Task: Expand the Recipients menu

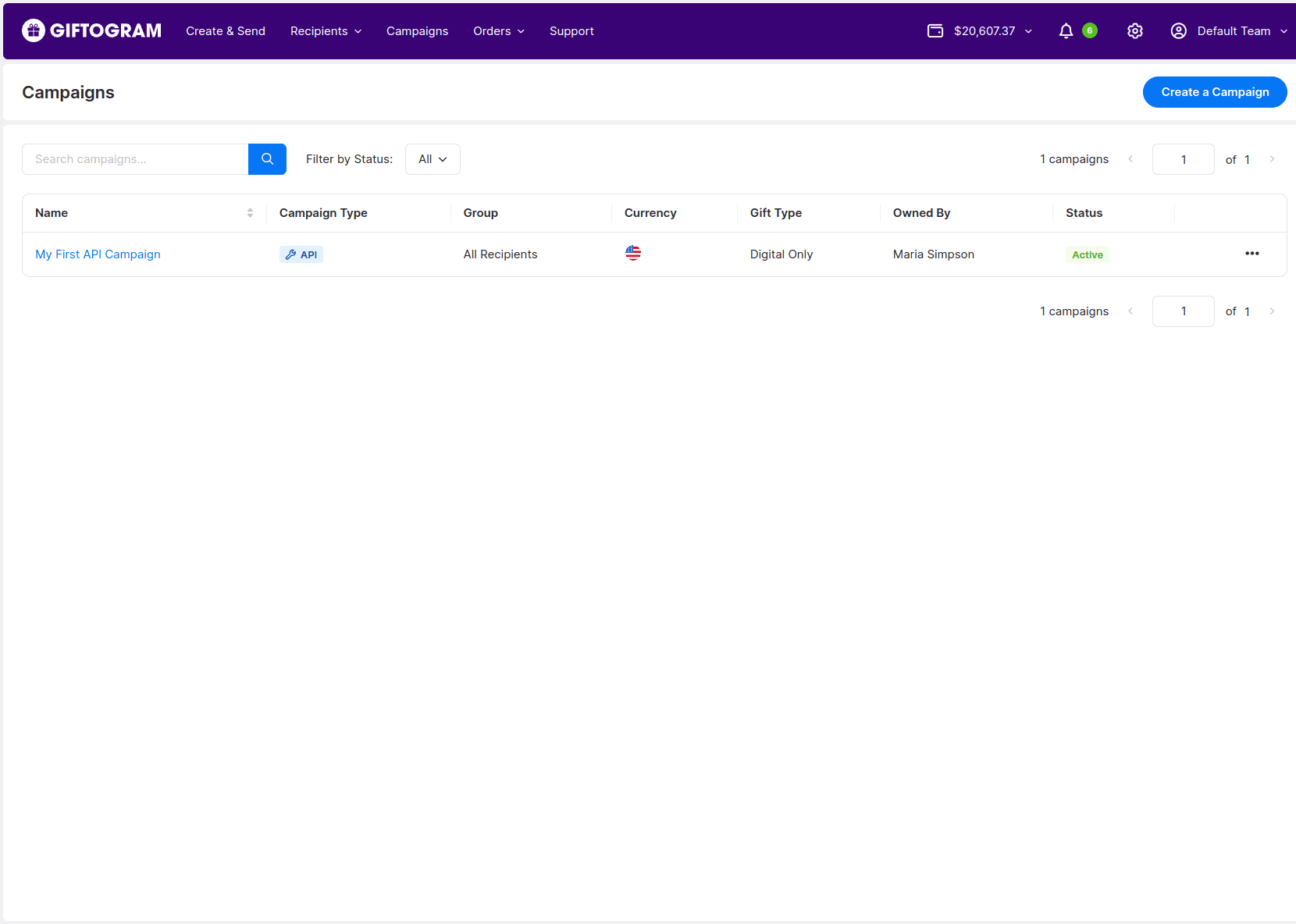Action: (x=326, y=31)
